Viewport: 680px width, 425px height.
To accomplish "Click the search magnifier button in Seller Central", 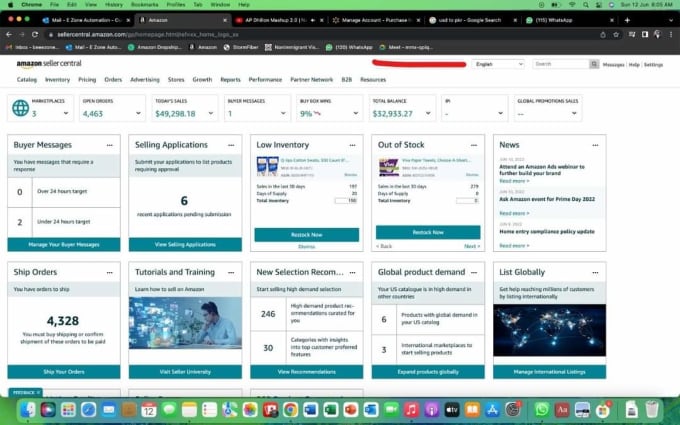I will point(594,64).
